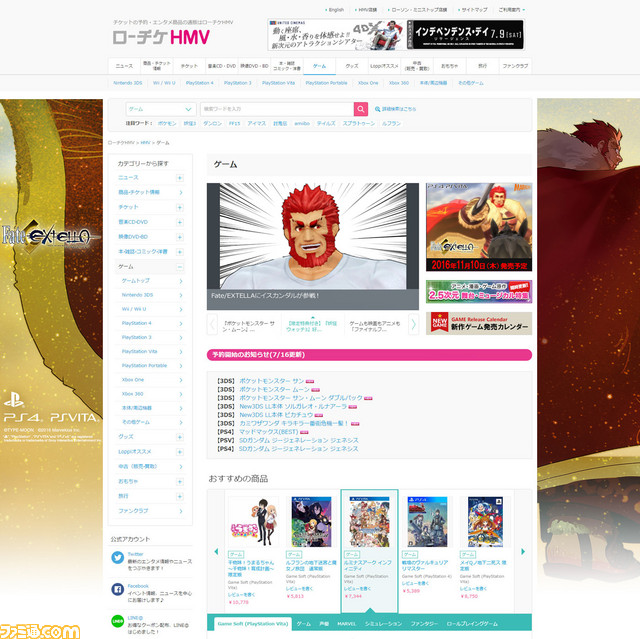Open the PlayStation Portable sidebar arrow
Image resolution: width=640 pixels, height=639 pixels.
point(181,366)
